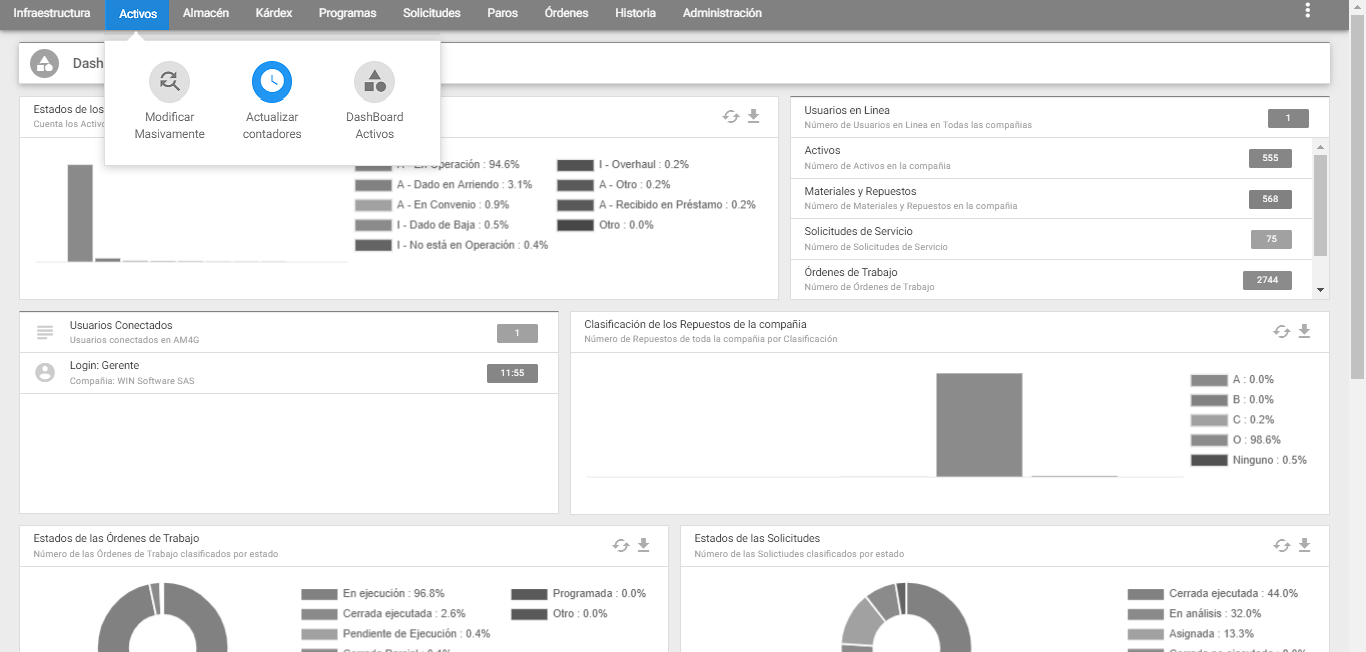Toggle legend A - Otro

click(x=614, y=185)
